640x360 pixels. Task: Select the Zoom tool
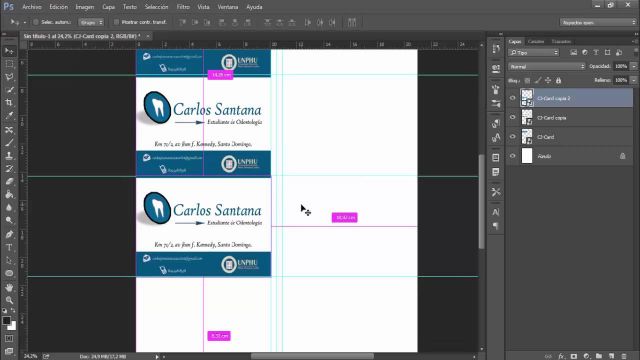point(9,300)
